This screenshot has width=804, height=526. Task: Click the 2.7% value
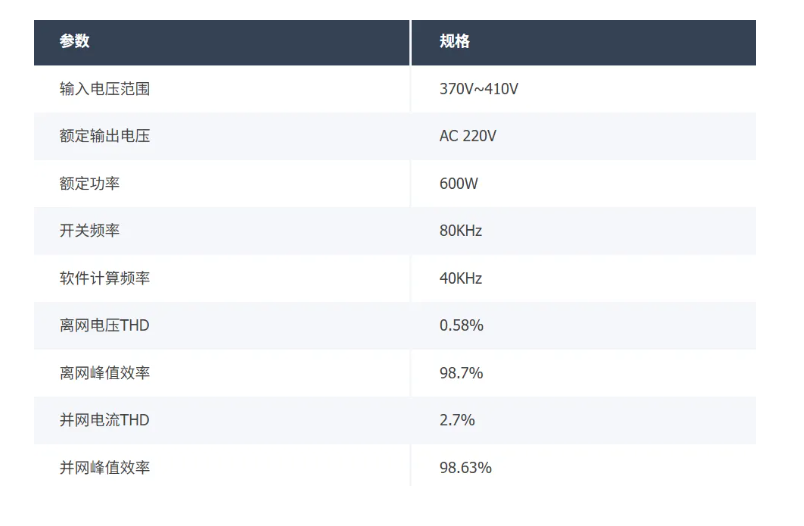click(457, 420)
